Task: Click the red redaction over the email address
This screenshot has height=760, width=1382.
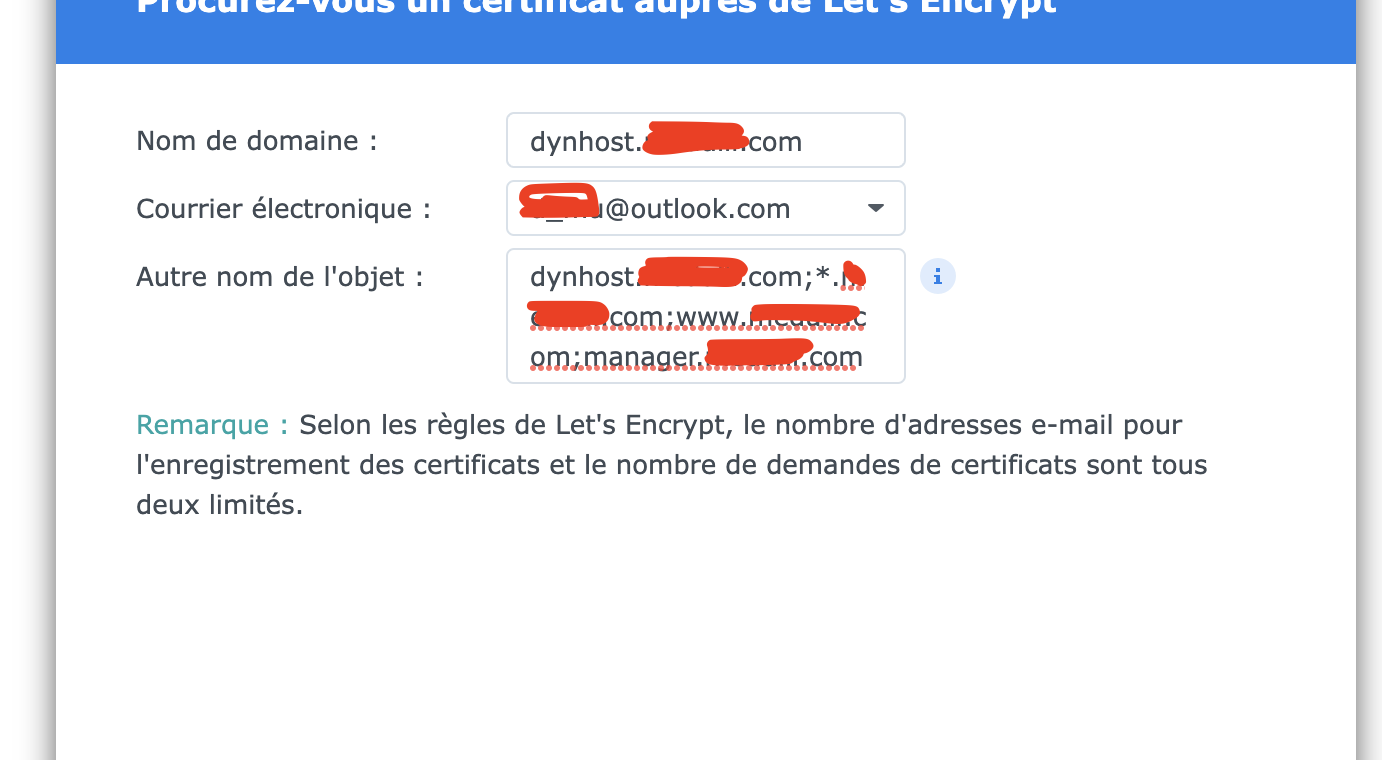Action: click(x=558, y=199)
